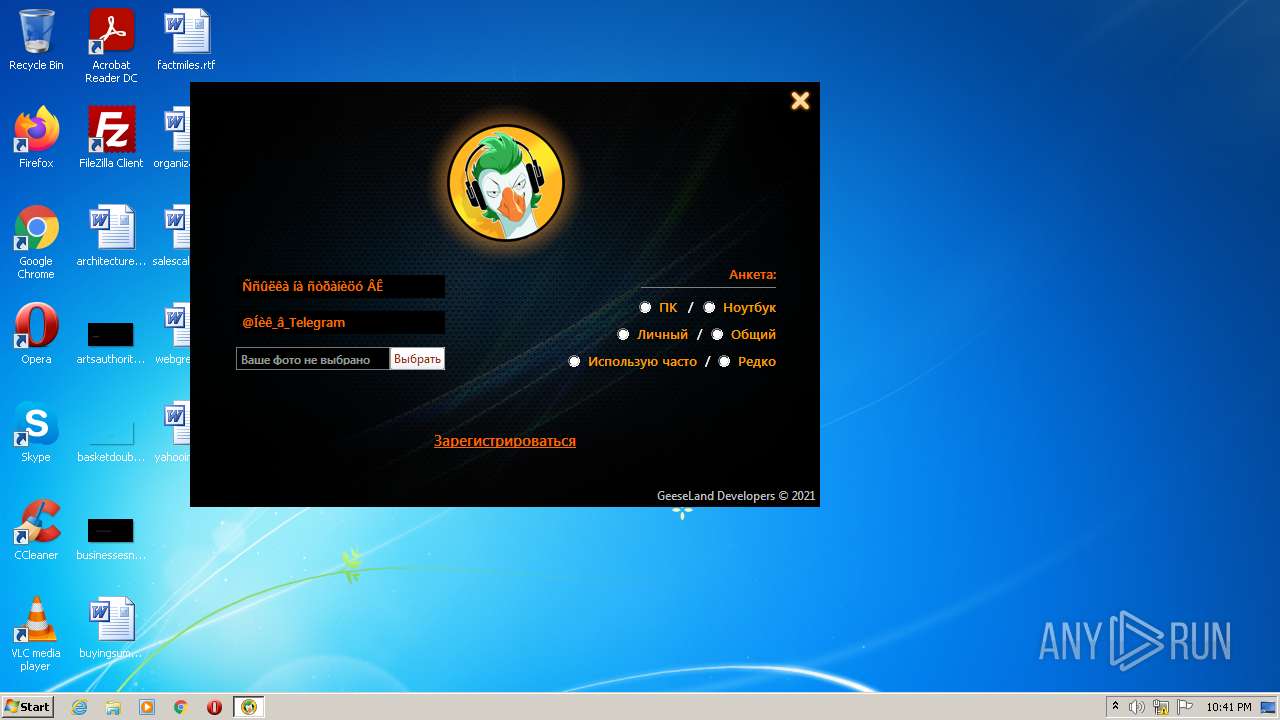
Task: Focus the Telegram nickname input field
Action: [340, 323]
